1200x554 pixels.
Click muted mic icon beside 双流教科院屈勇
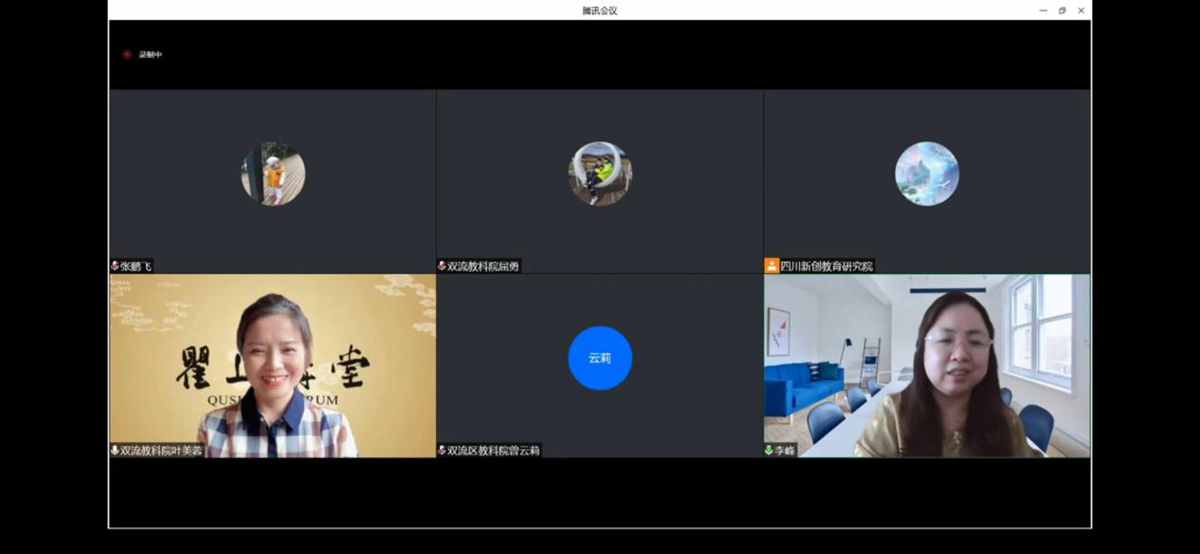(x=442, y=266)
